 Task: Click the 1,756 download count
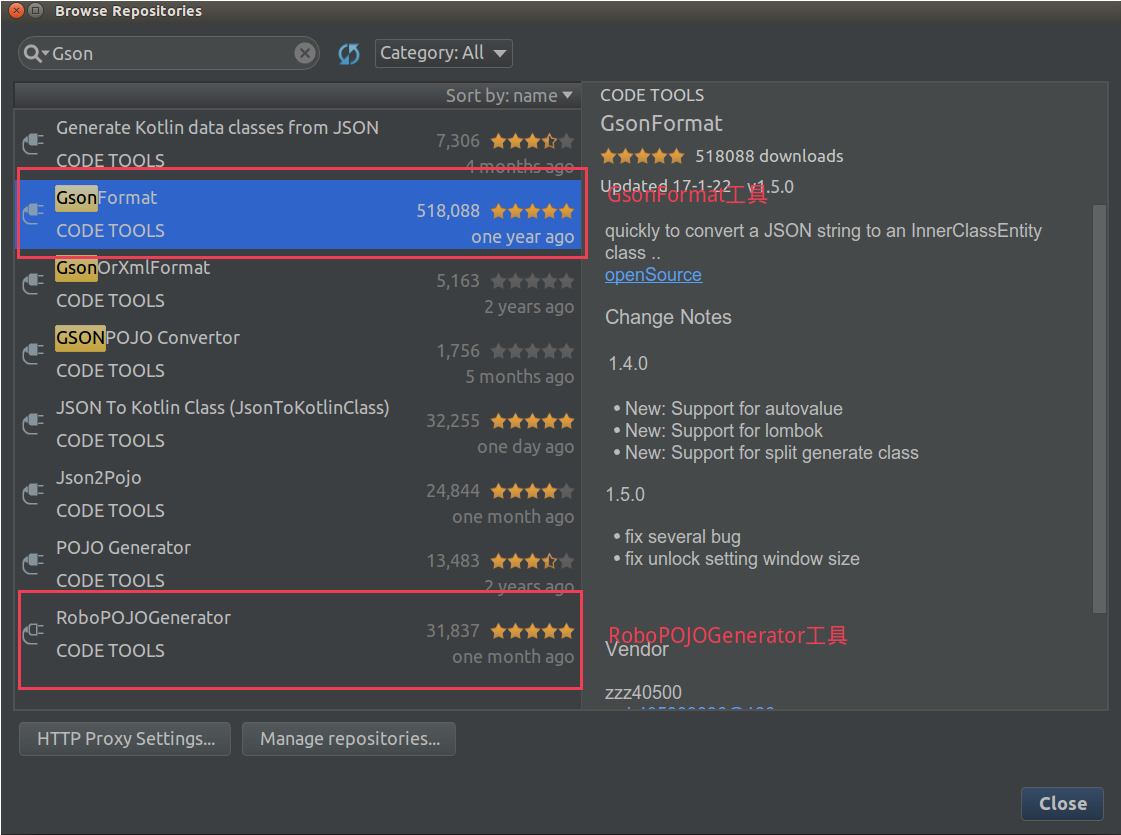(458, 351)
